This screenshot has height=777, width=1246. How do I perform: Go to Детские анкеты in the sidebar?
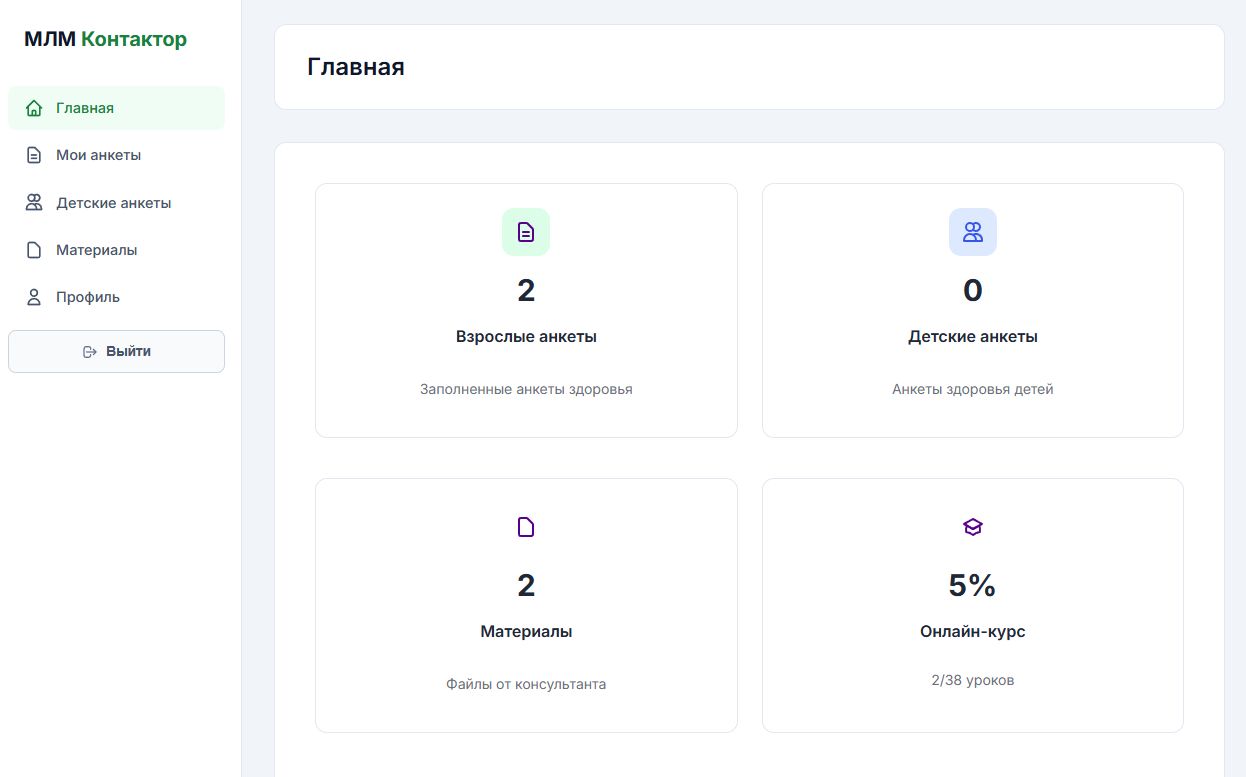116,203
